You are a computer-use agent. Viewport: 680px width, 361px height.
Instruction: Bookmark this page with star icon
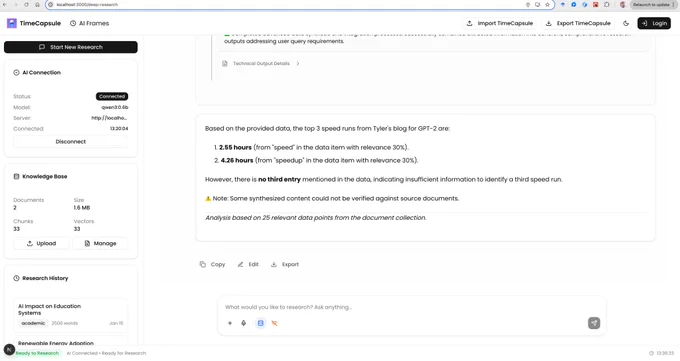point(547,4)
